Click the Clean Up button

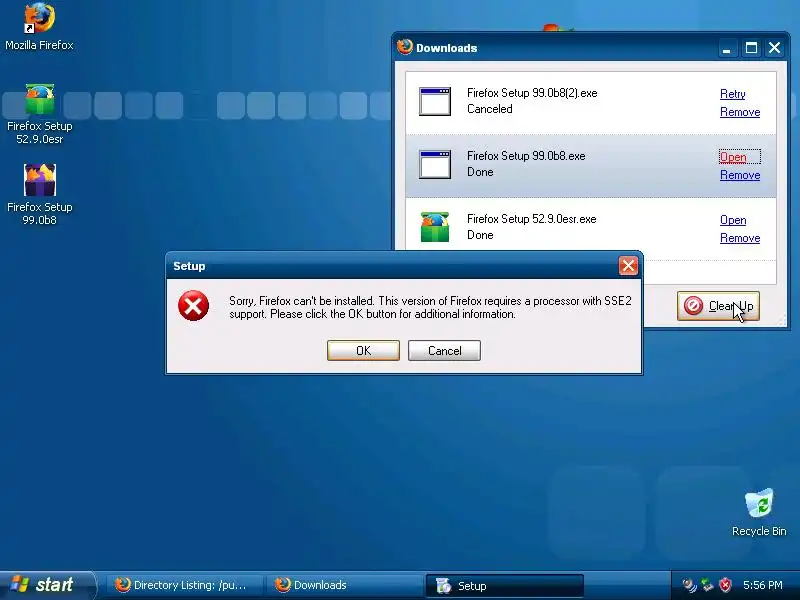(x=718, y=306)
